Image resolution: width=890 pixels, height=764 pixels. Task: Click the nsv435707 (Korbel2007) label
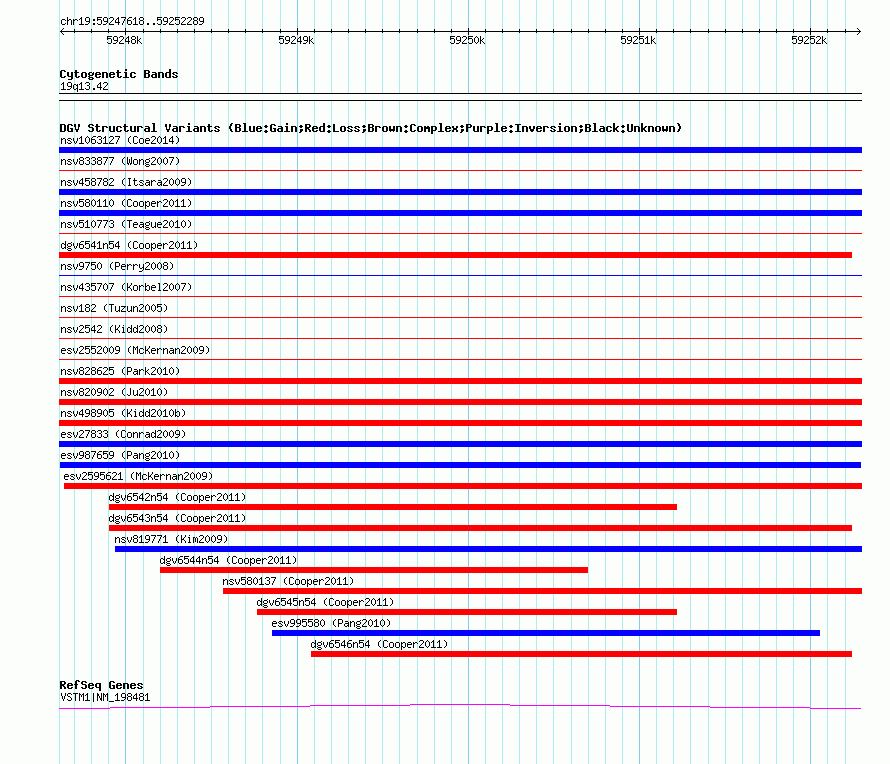click(126, 287)
